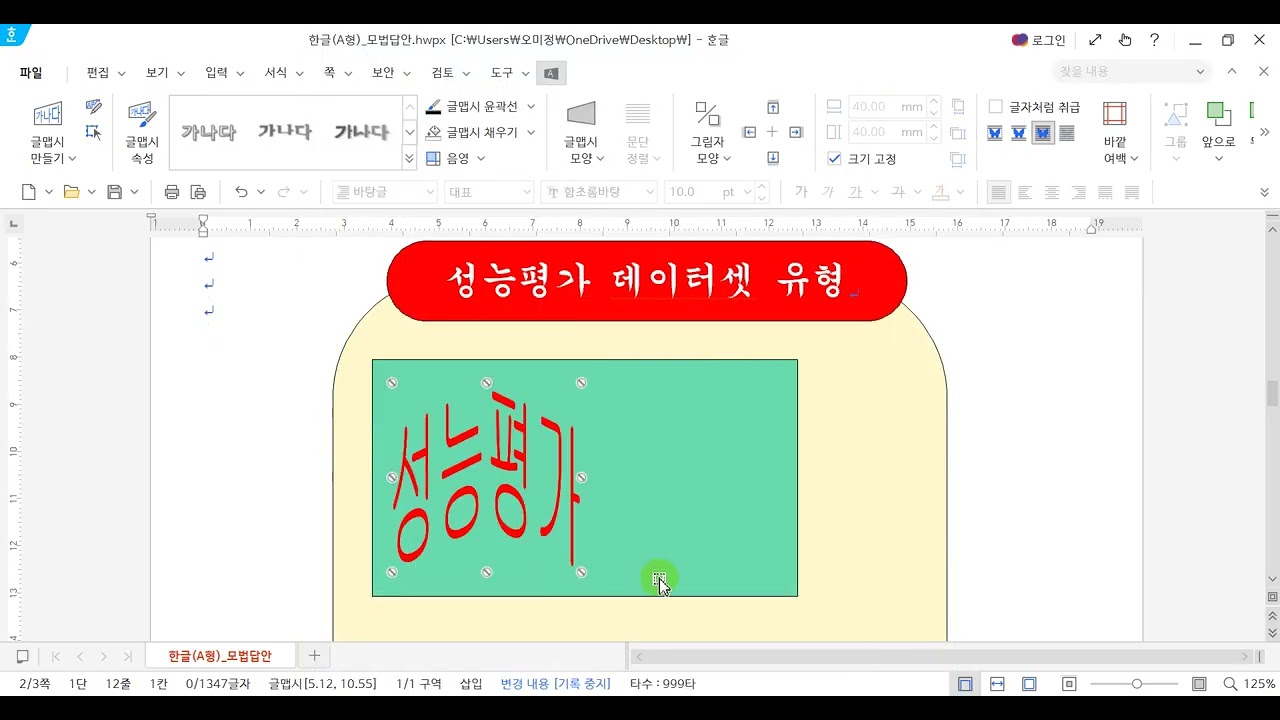This screenshot has height=720, width=1280.
Task: Click the 앞으로 bring forward icon
Action: 1218,113
